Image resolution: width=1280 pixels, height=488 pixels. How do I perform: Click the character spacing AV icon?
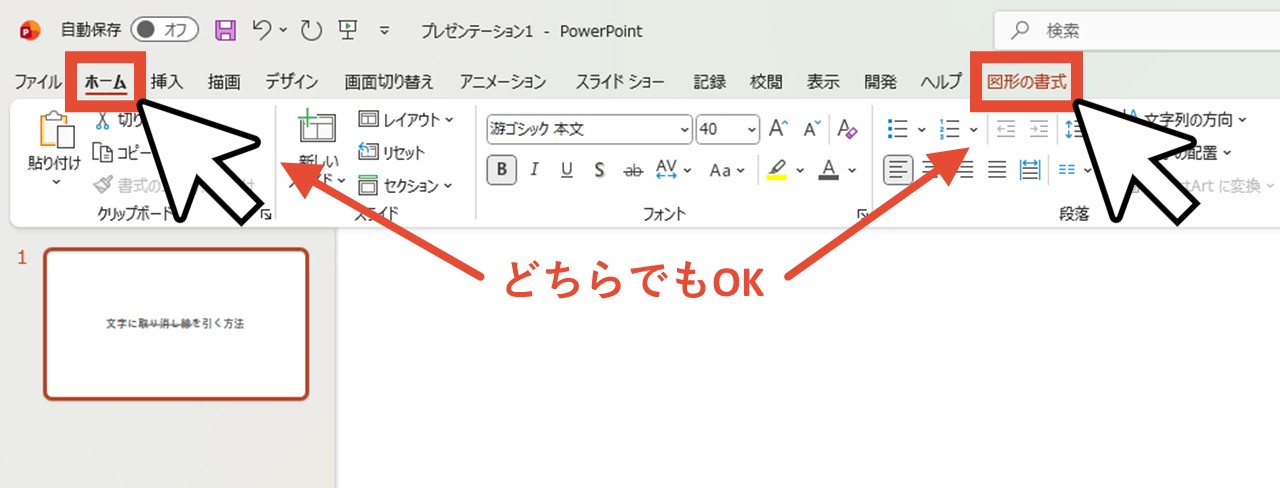(x=667, y=170)
